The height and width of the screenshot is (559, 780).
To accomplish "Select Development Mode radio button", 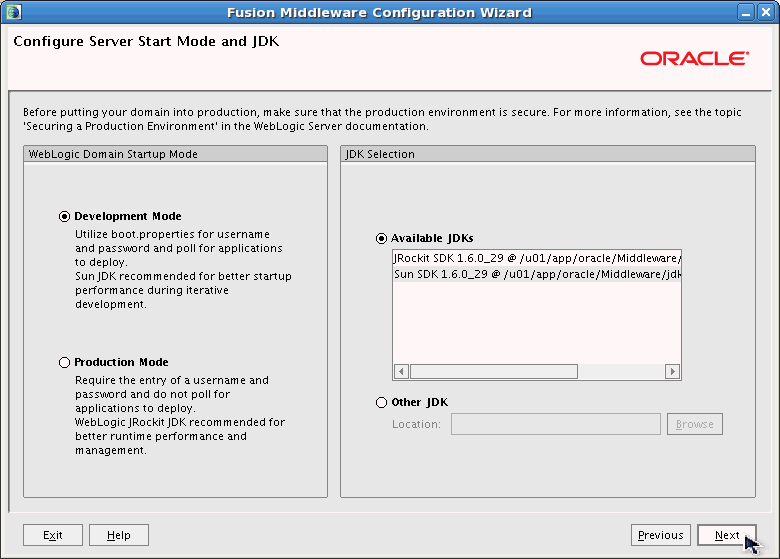I will click(64, 216).
